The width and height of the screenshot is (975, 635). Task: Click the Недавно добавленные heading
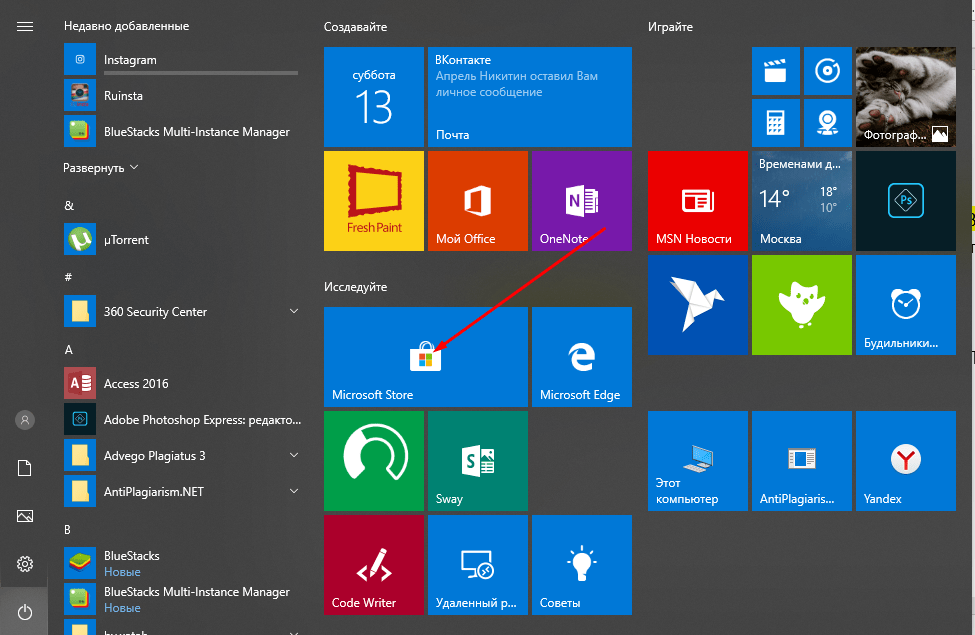coord(126,26)
